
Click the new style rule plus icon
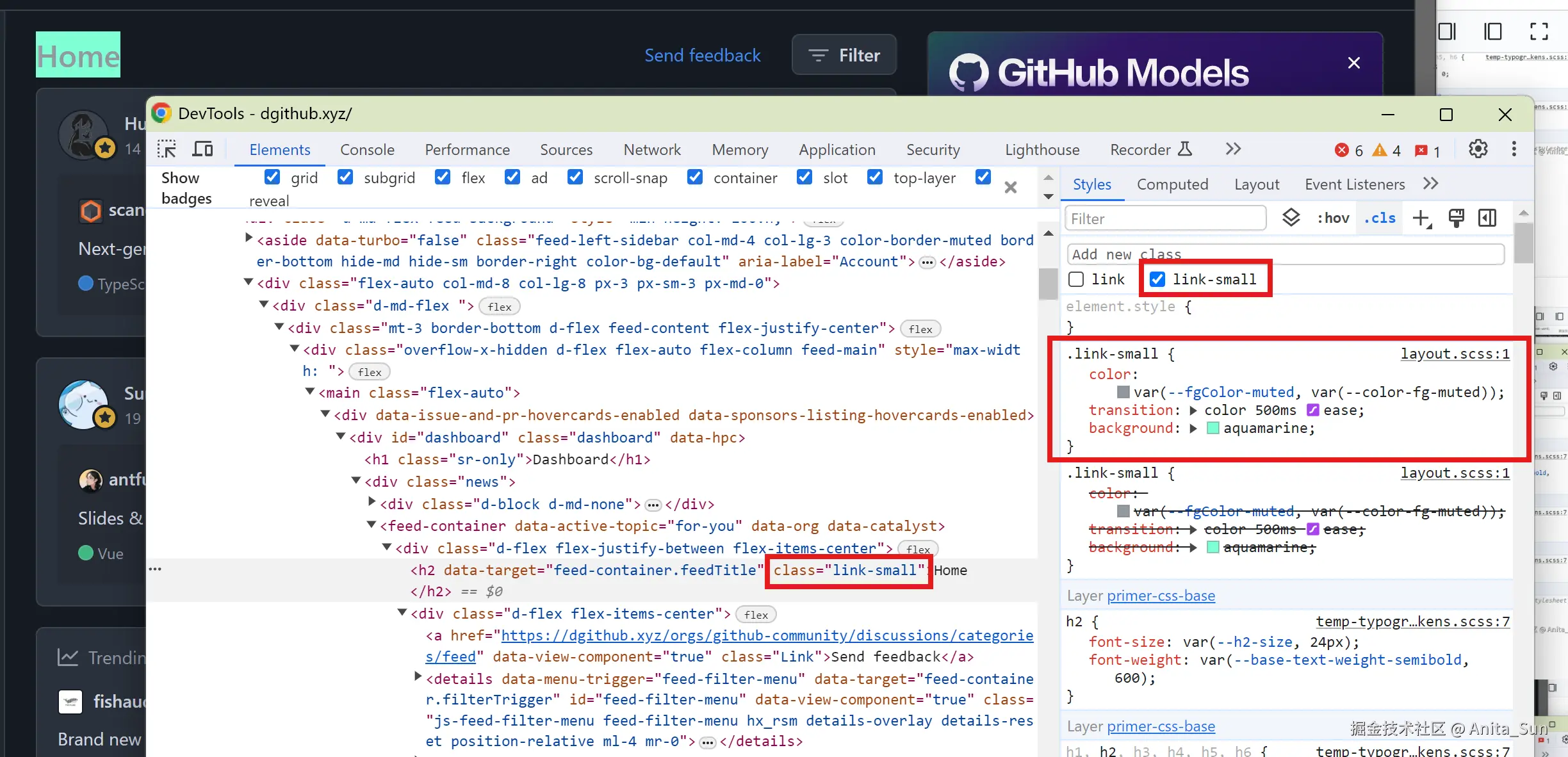1421,218
